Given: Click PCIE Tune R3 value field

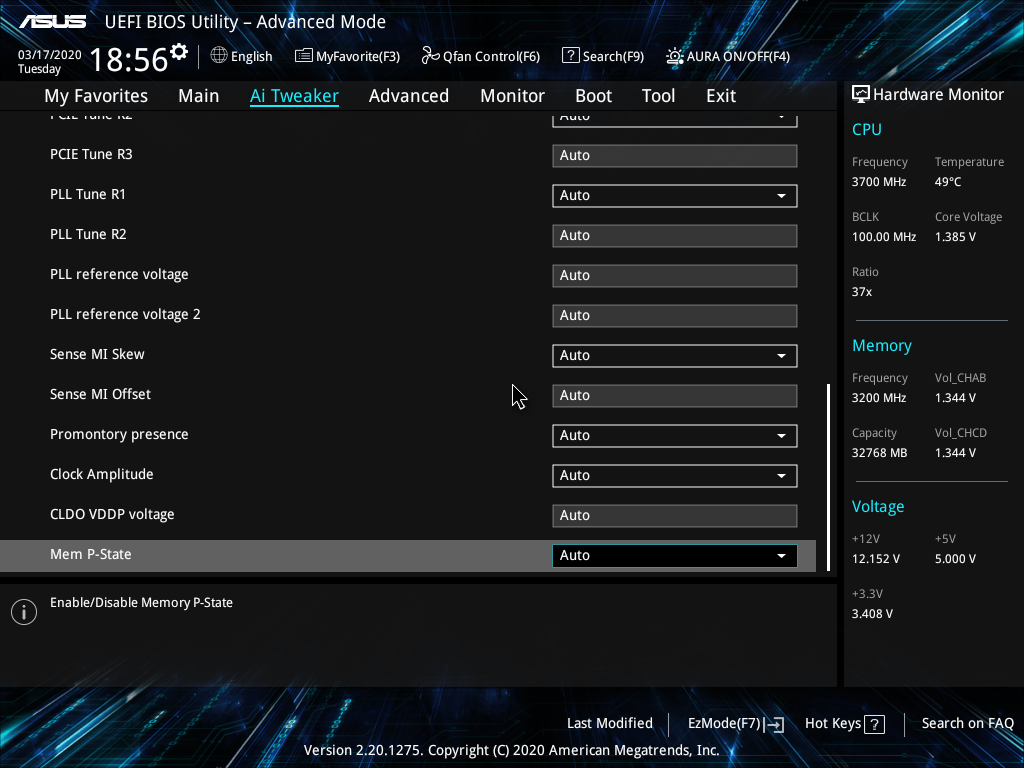Looking at the screenshot, I should [x=675, y=156].
